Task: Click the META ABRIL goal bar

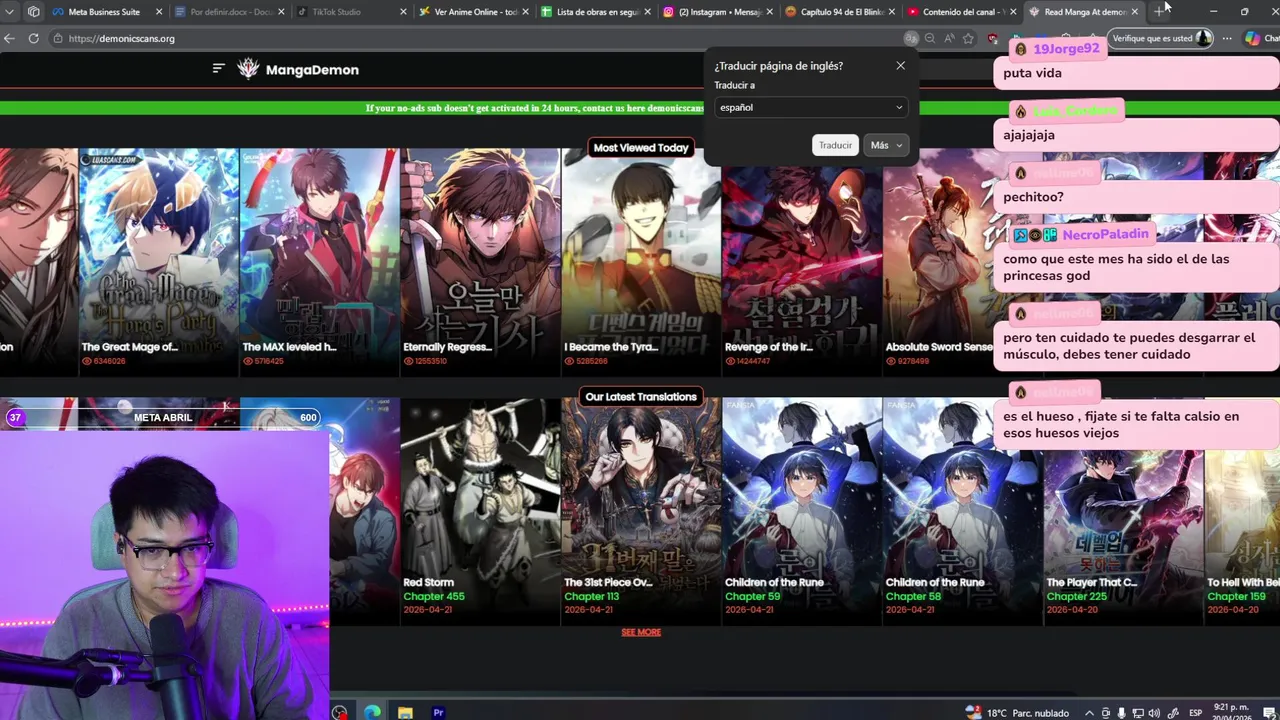Action: (x=164, y=417)
